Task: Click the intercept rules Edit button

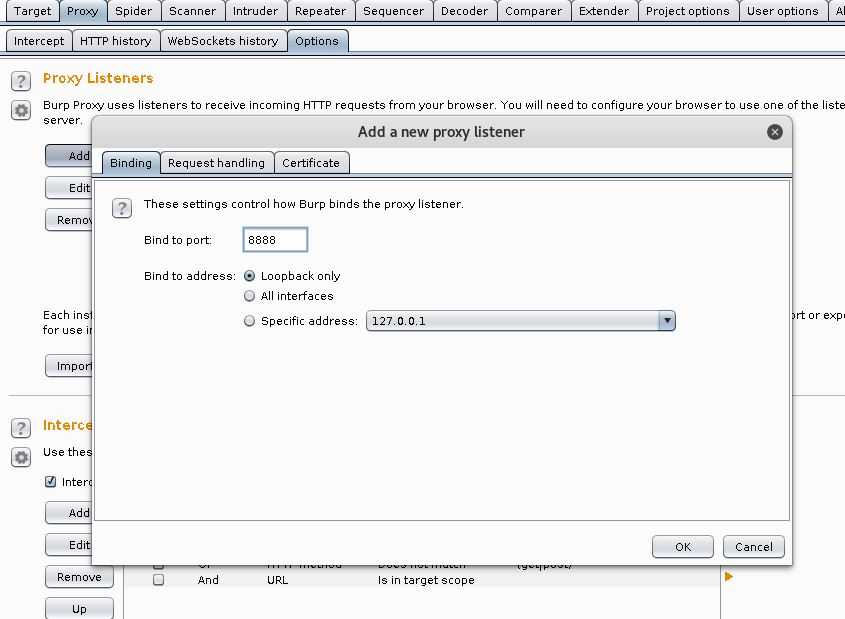Action: pos(69,545)
